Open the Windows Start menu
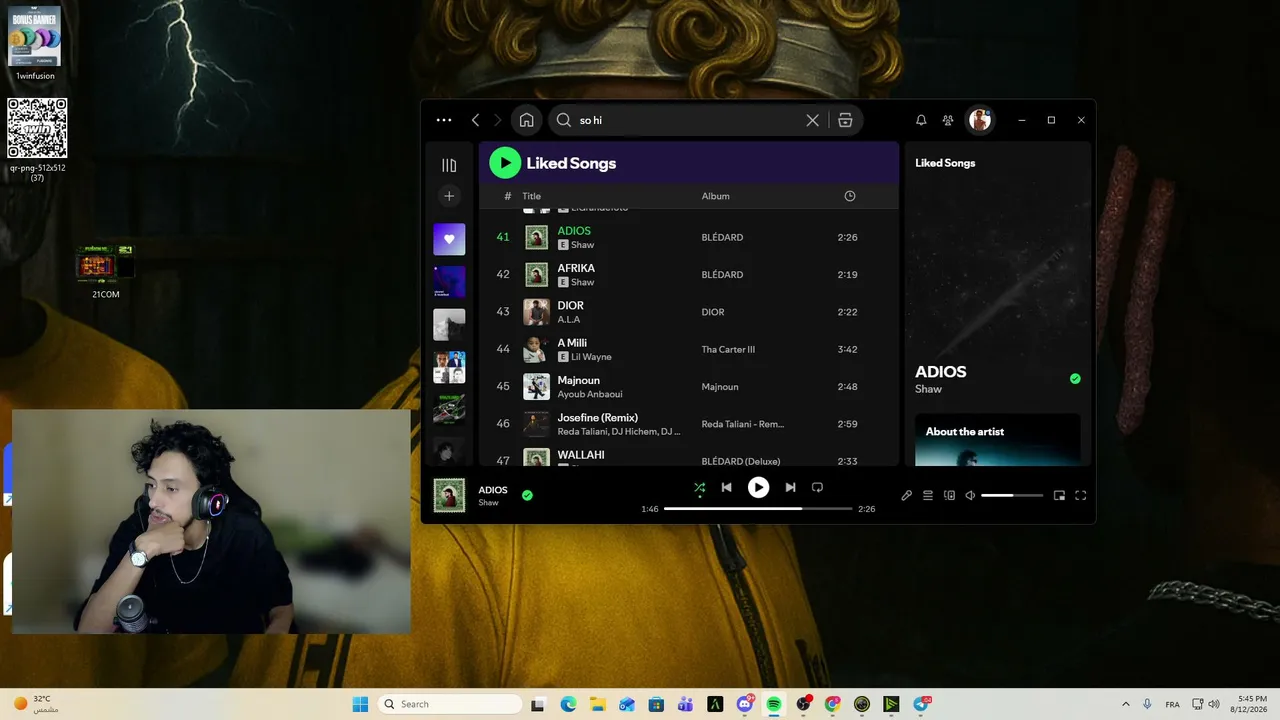 (360, 704)
